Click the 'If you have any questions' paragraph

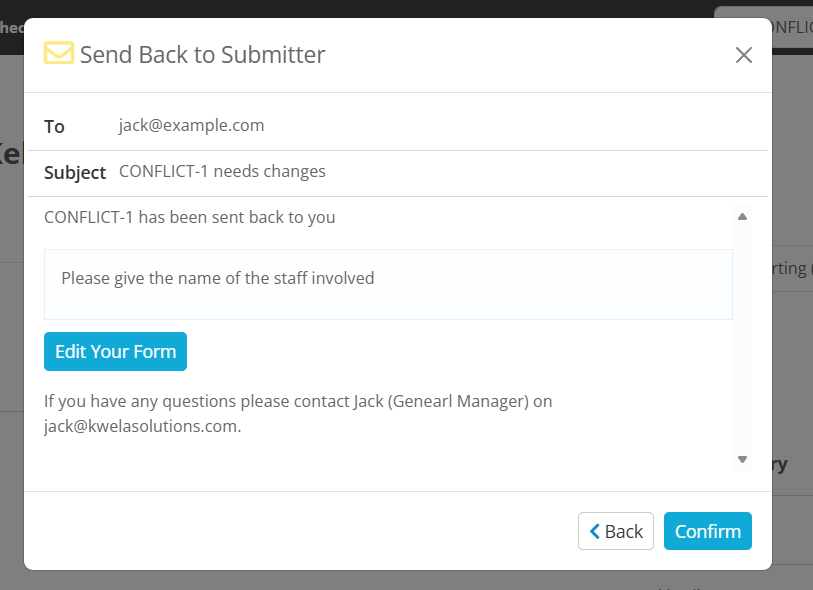click(298, 414)
